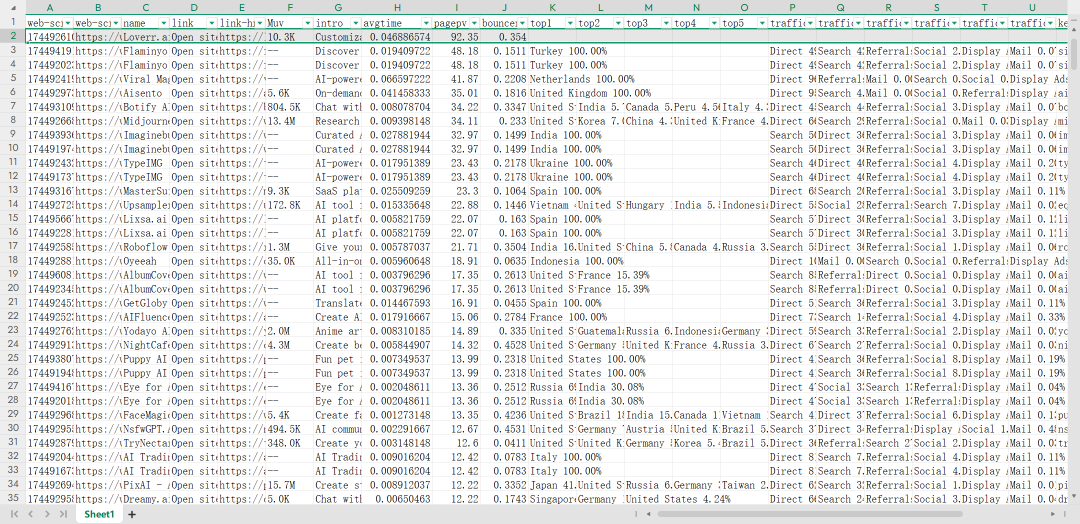Open the top2 column filter dropdown
The height and width of the screenshot is (524, 1080).
(618, 23)
